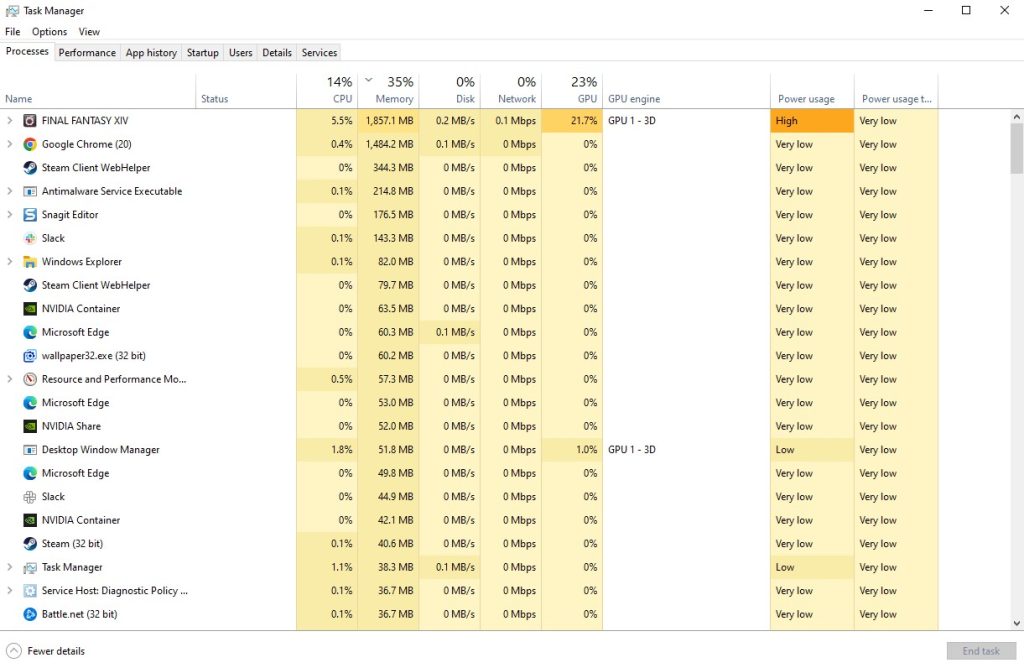Screen dimensions: 1024x668
Task: Click the Microsoft Edge icon at 53.0 MB
Action: pos(30,403)
